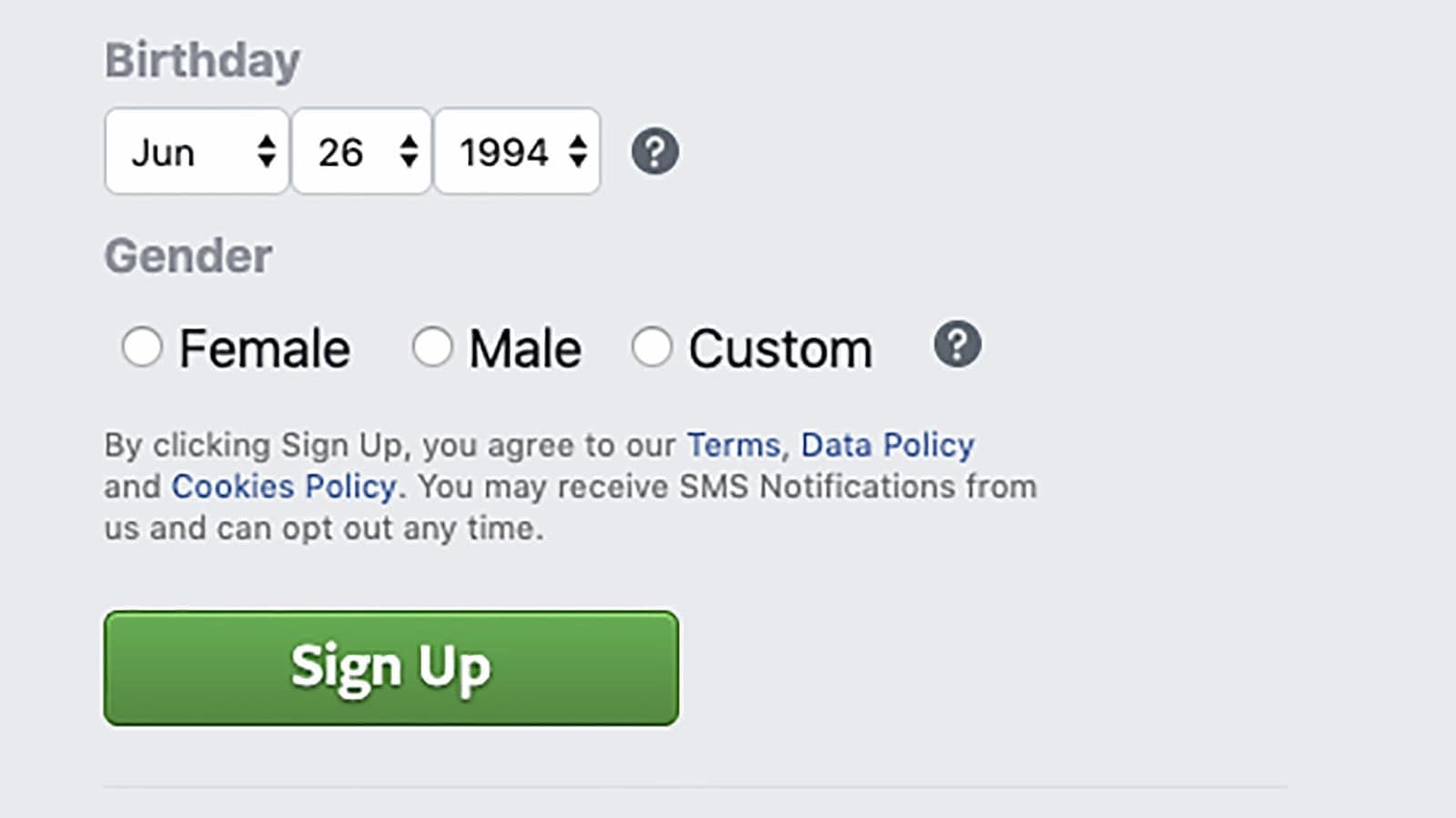Click the Gender section heading
The width and height of the screenshot is (1456, 818).
click(x=188, y=256)
